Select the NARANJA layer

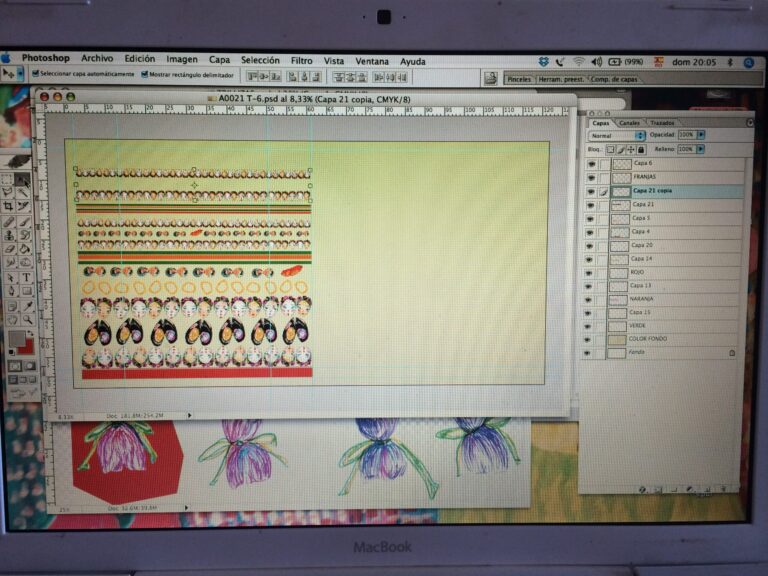(x=642, y=298)
